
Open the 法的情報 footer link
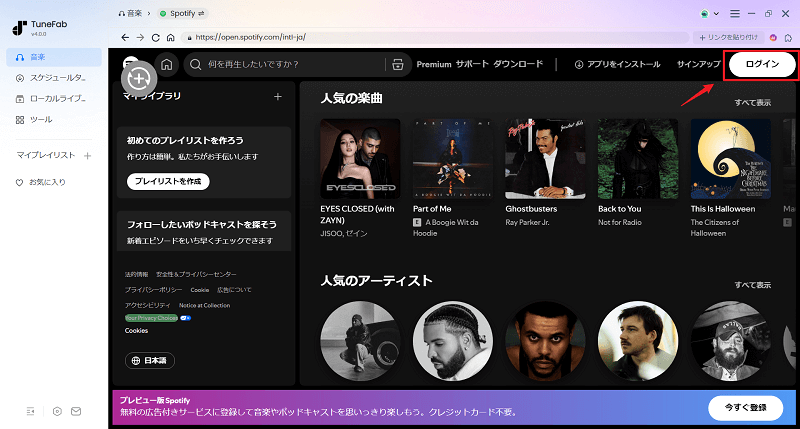[x=136, y=274]
